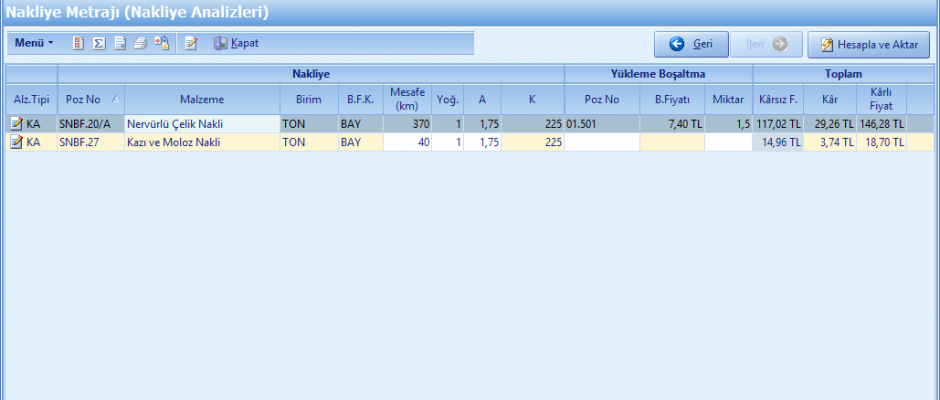The height and width of the screenshot is (400, 940).
Task: Click the export pages toolbar icon
Action: point(162,44)
